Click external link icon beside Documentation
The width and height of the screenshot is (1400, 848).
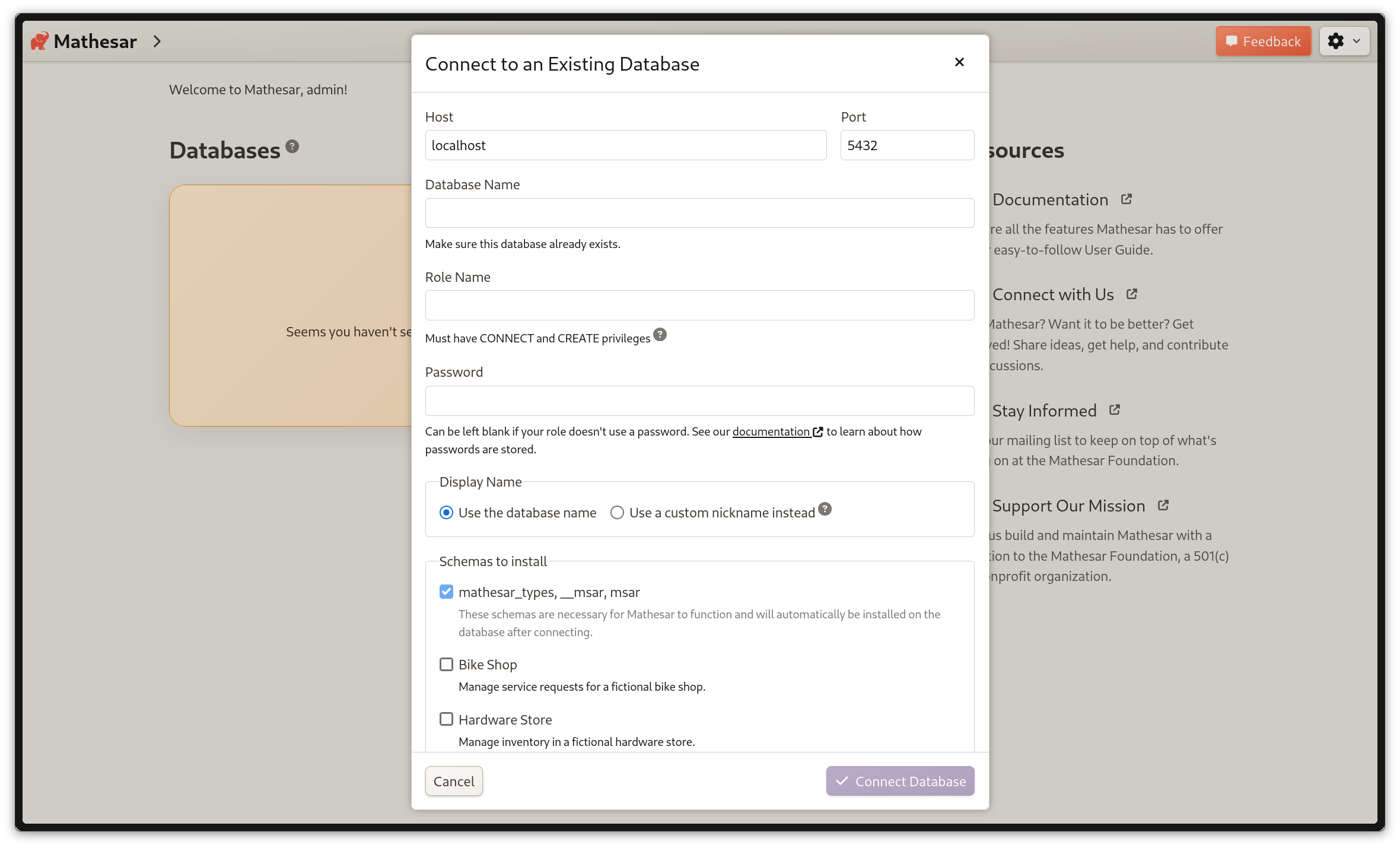click(1126, 199)
